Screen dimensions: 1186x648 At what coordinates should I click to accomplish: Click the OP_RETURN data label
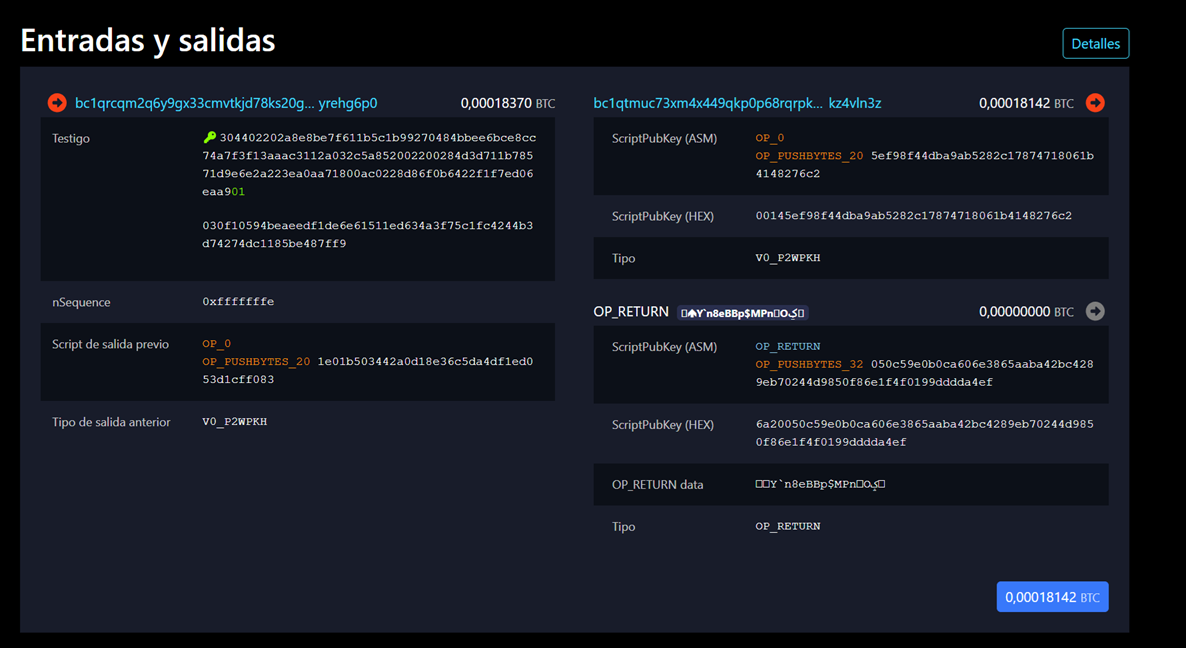pos(657,485)
